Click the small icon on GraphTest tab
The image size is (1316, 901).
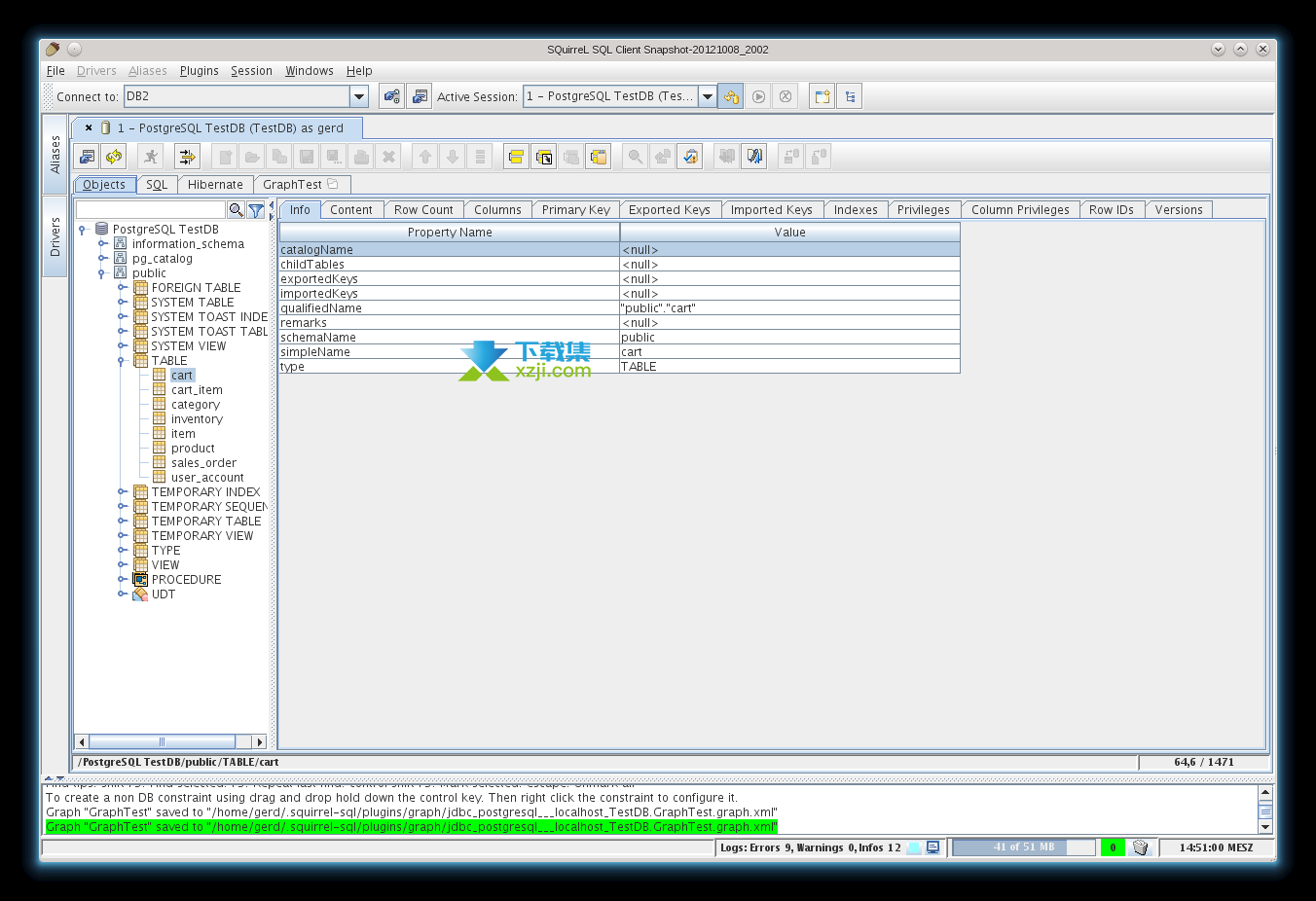333,184
